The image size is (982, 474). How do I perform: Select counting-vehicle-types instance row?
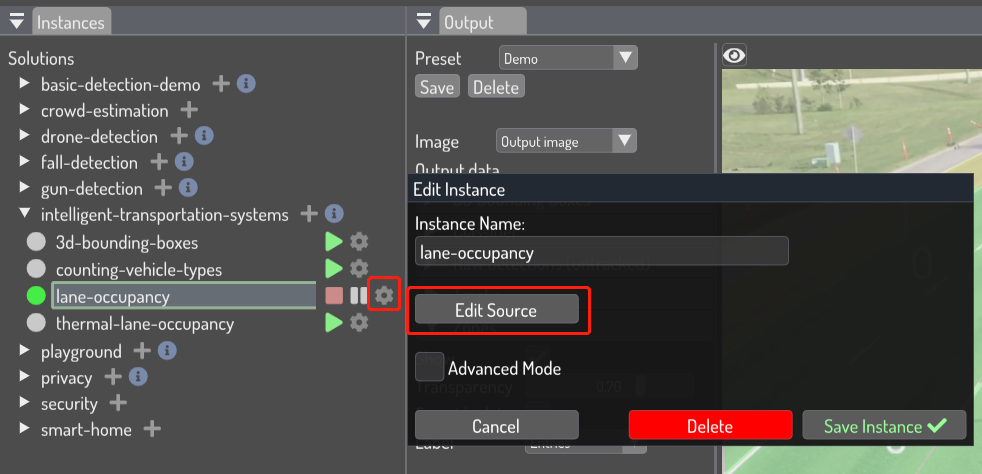click(139, 270)
